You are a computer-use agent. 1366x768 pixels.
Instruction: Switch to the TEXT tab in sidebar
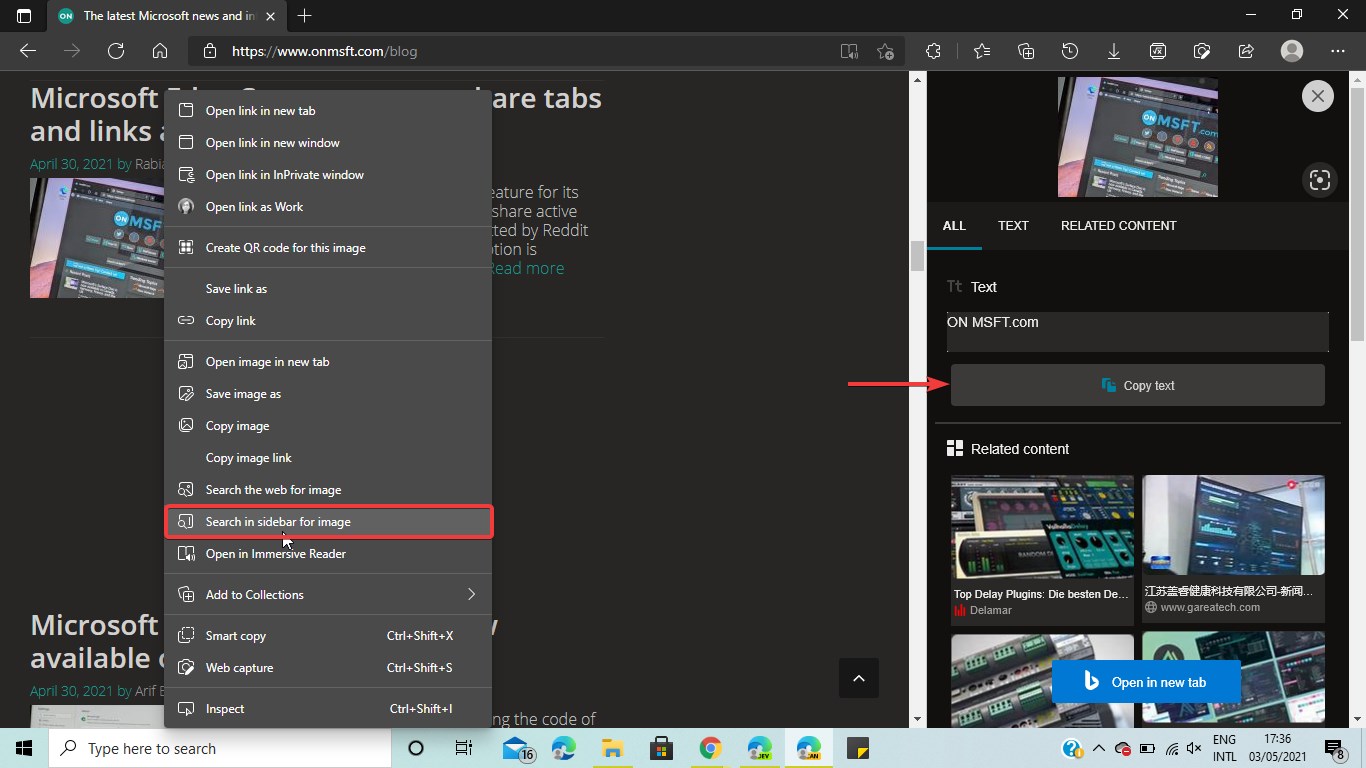(x=1013, y=226)
